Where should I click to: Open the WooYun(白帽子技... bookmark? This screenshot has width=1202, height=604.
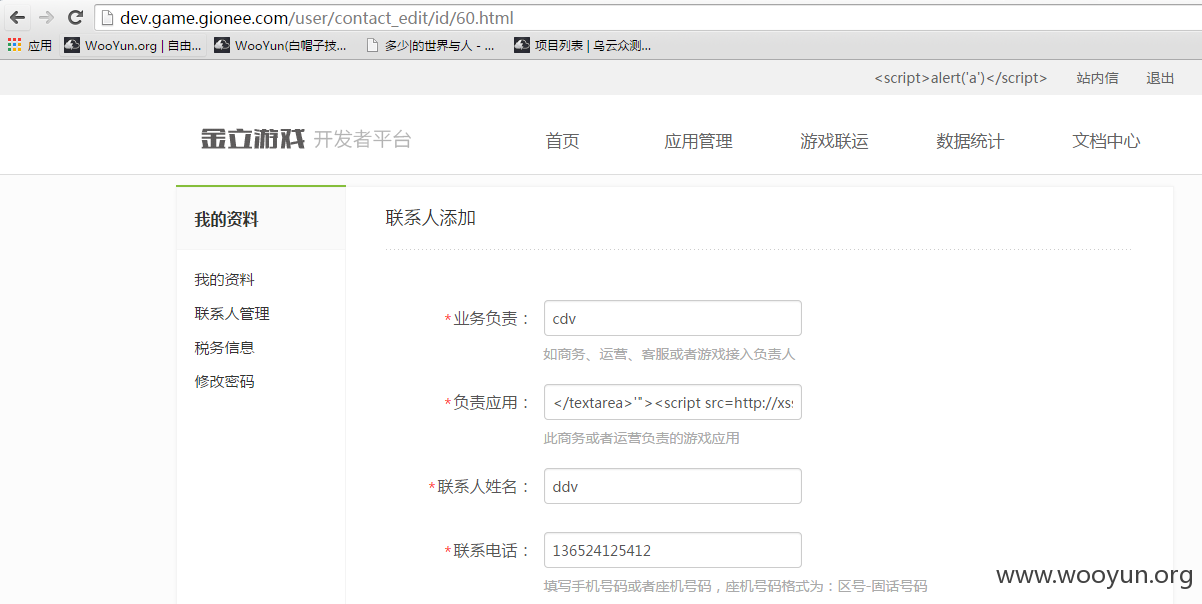pos(281,45)
